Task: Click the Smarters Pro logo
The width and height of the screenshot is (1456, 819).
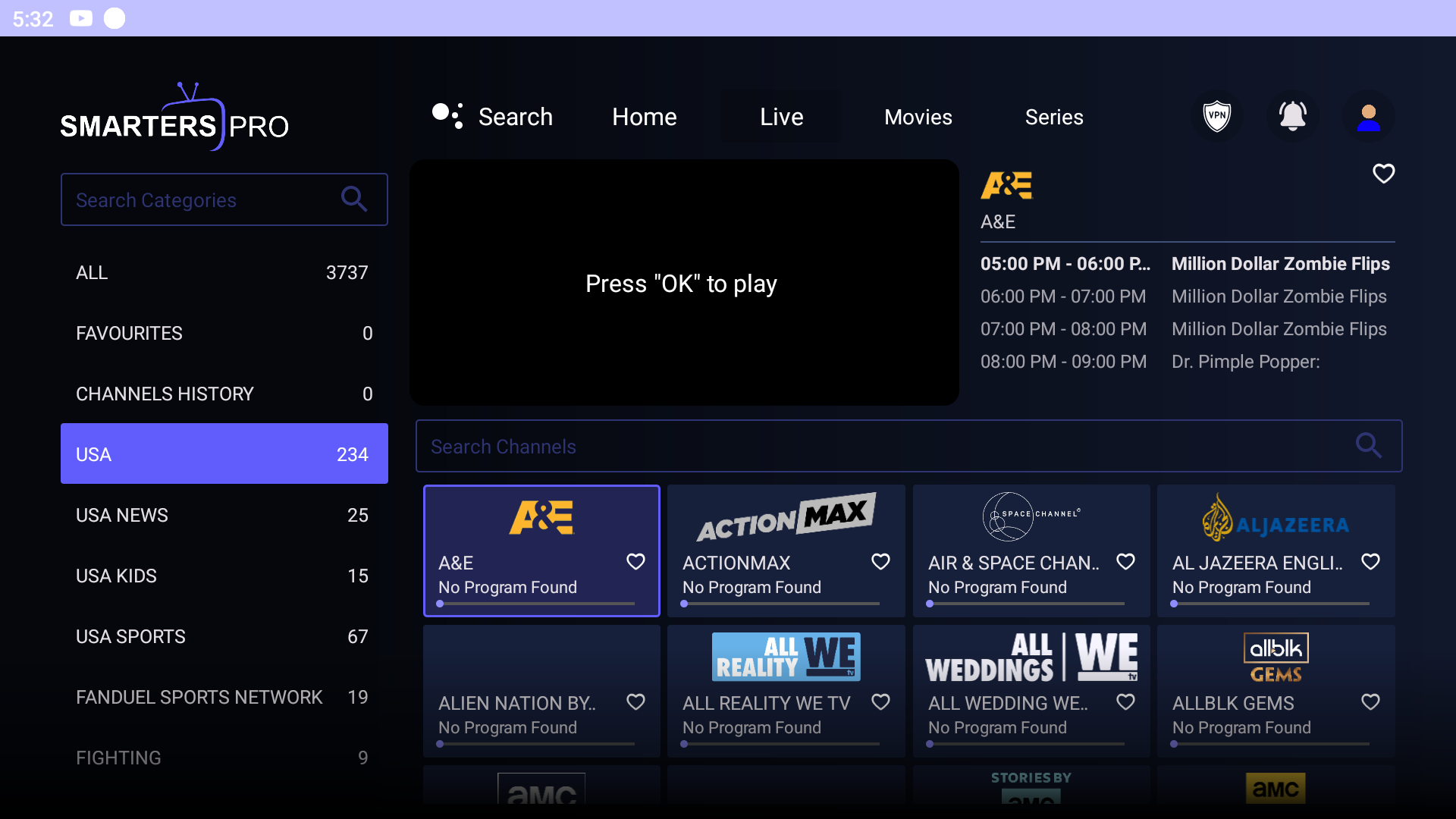Action: [174, 118]
